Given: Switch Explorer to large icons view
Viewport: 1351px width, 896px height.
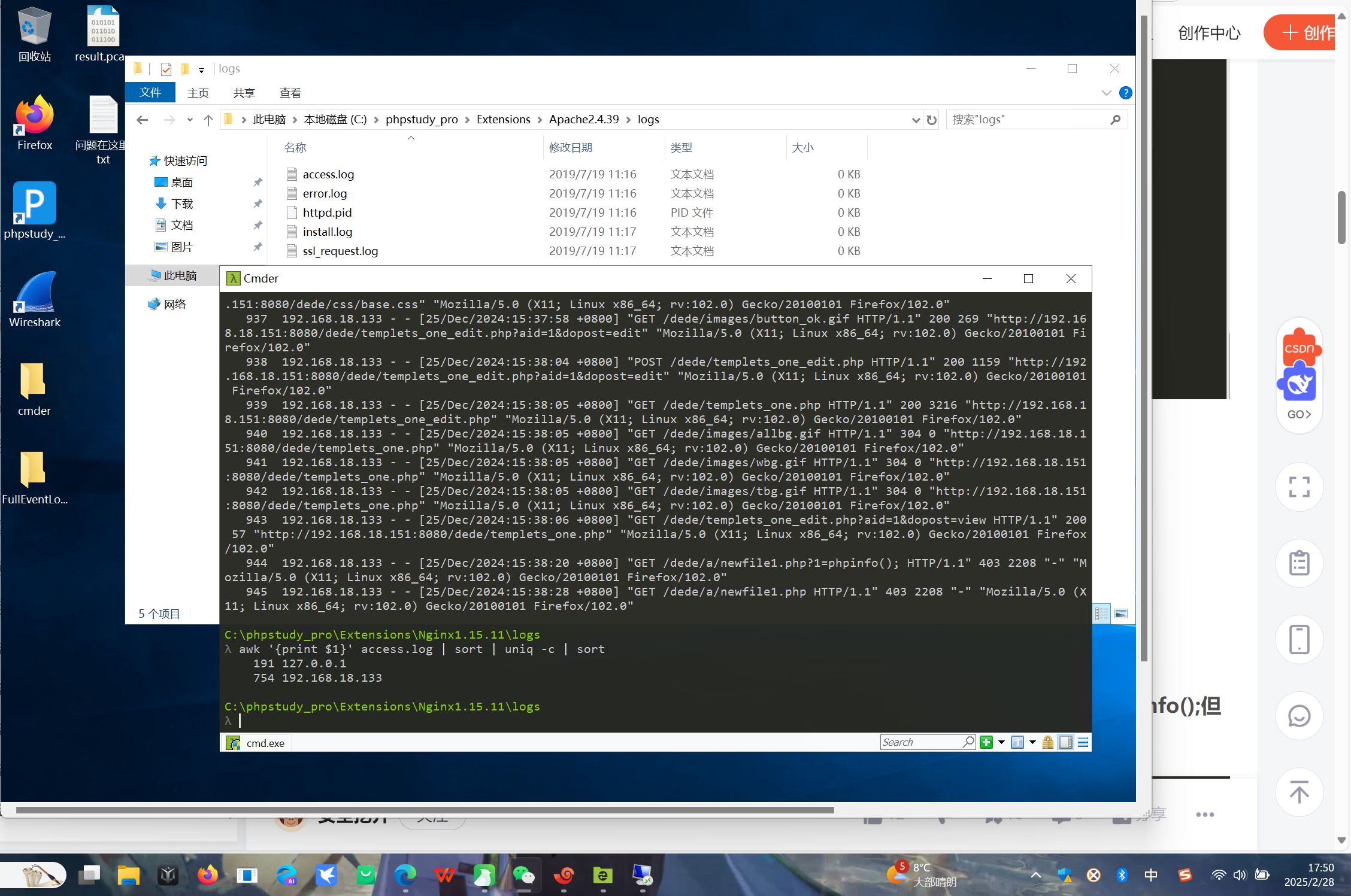Looking at the screenshot, I should pyautogui.click(x=1121, y=613).
